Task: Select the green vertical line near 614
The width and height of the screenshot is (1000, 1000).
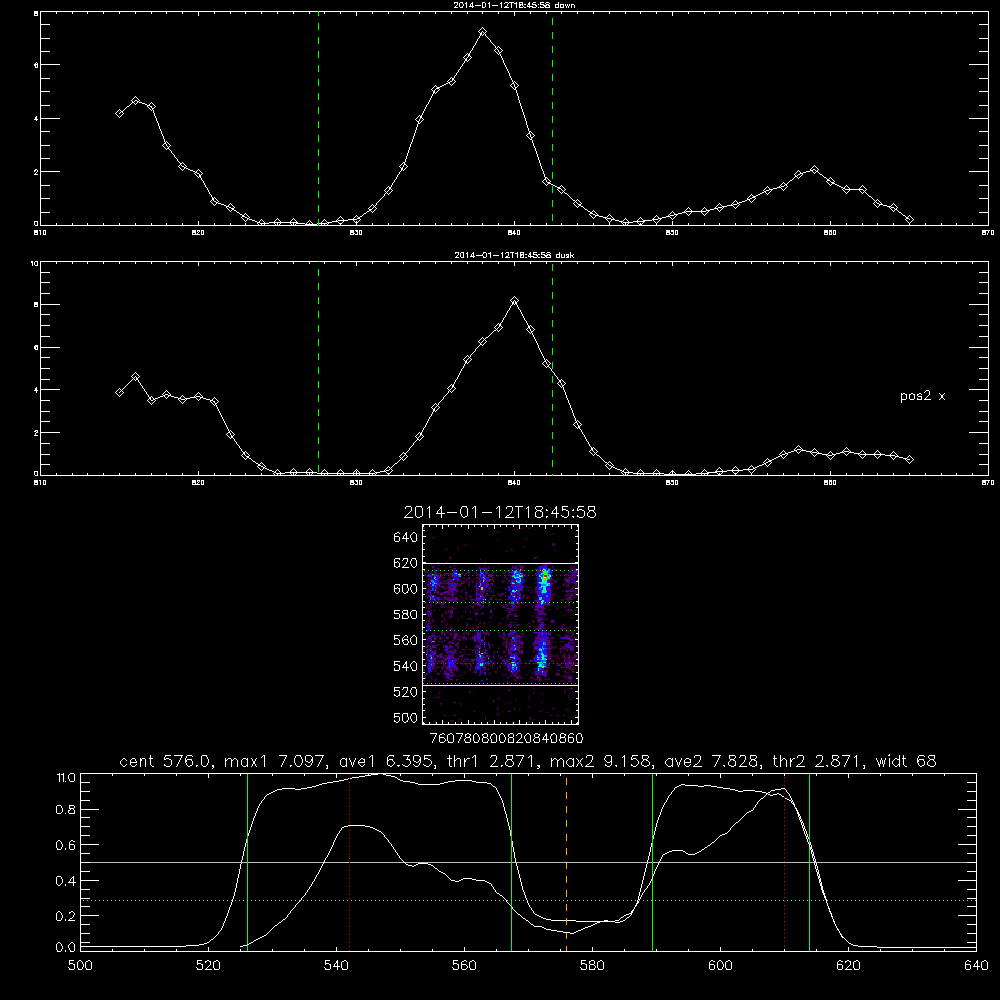Action: click(x=809, y=862)
